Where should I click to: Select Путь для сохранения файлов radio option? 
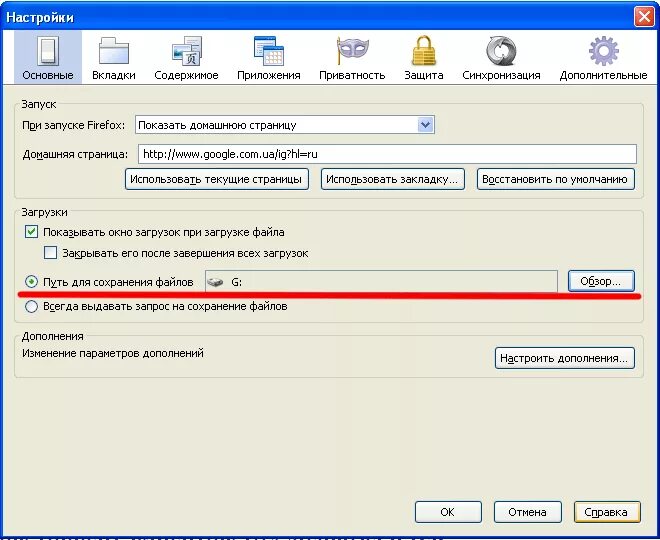coord(31,282)
